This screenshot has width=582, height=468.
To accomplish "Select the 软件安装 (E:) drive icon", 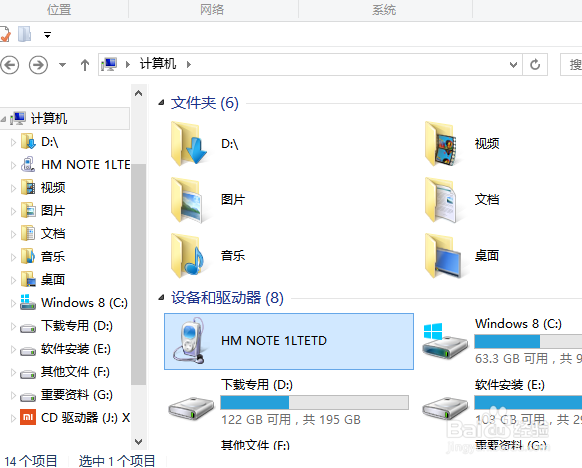I will 445,409.
